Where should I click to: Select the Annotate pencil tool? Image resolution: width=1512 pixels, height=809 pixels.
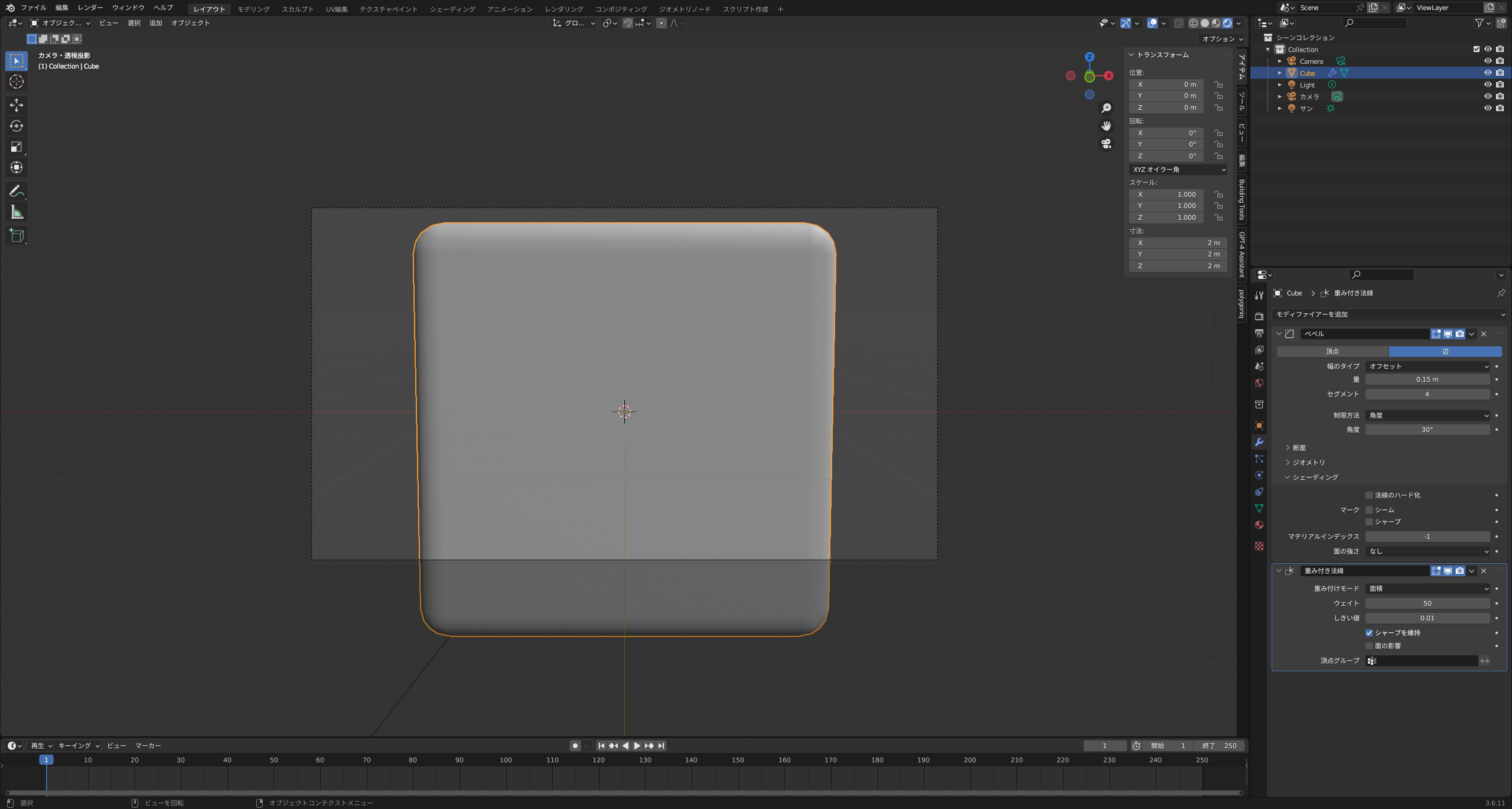(x=17, y=191)
